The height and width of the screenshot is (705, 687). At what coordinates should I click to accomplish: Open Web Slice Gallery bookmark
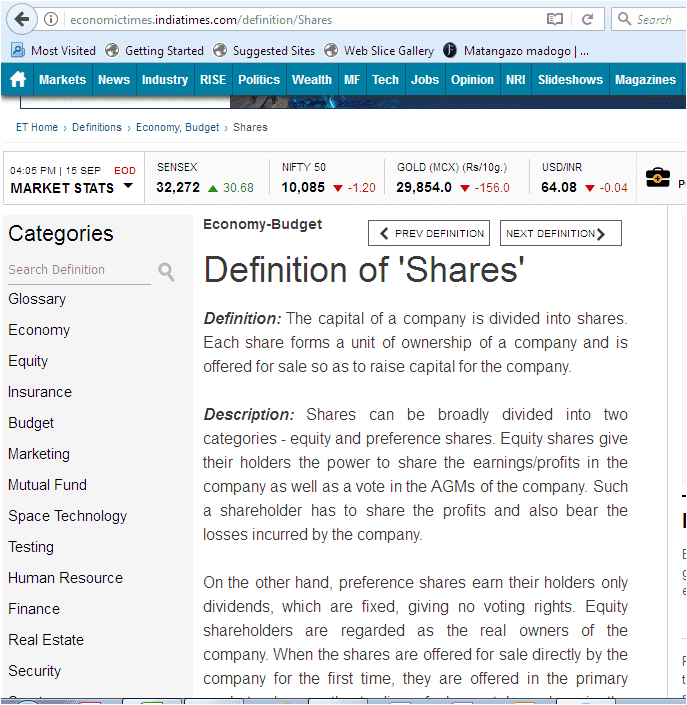(379, 50)
